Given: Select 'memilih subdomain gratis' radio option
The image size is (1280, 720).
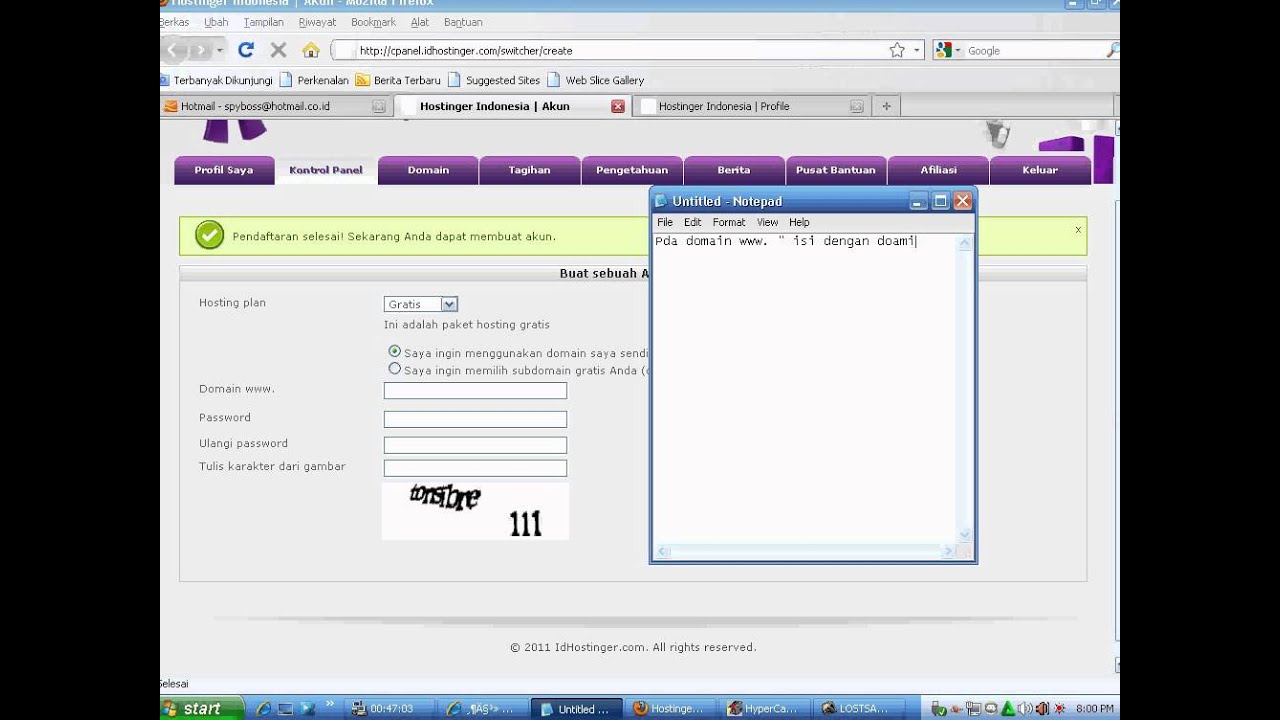Looking at the screenshot, I should pos(394,369).
